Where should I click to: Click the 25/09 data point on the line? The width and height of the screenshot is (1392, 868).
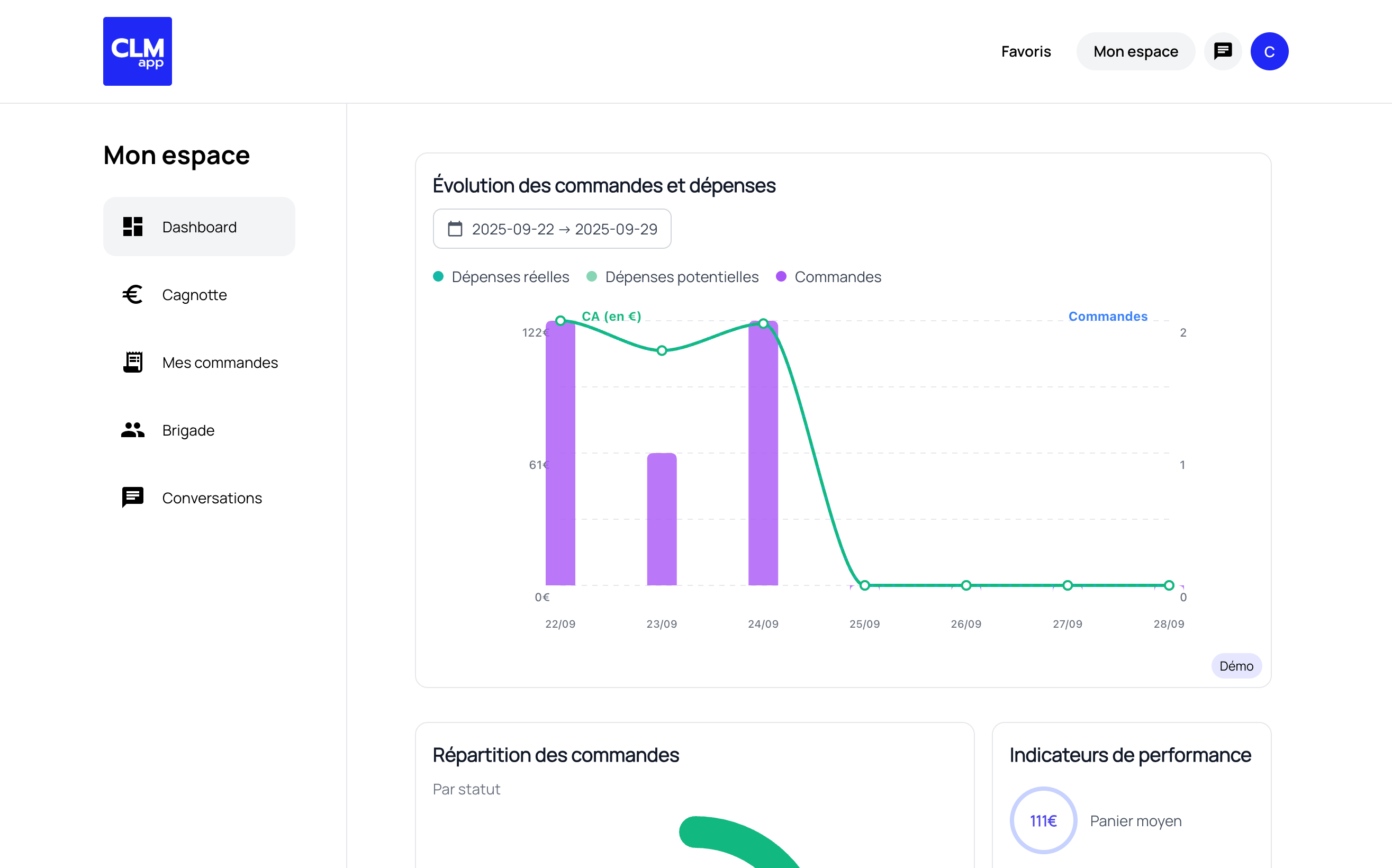tap(864, 585)
